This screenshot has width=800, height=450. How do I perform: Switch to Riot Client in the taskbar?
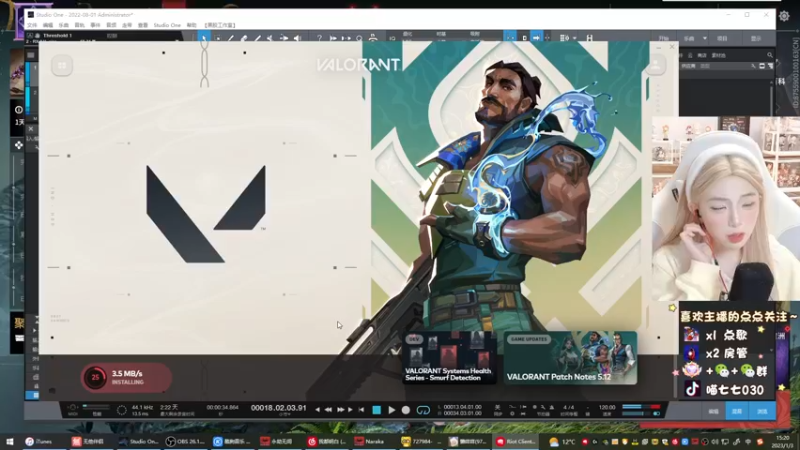[516, 441]
